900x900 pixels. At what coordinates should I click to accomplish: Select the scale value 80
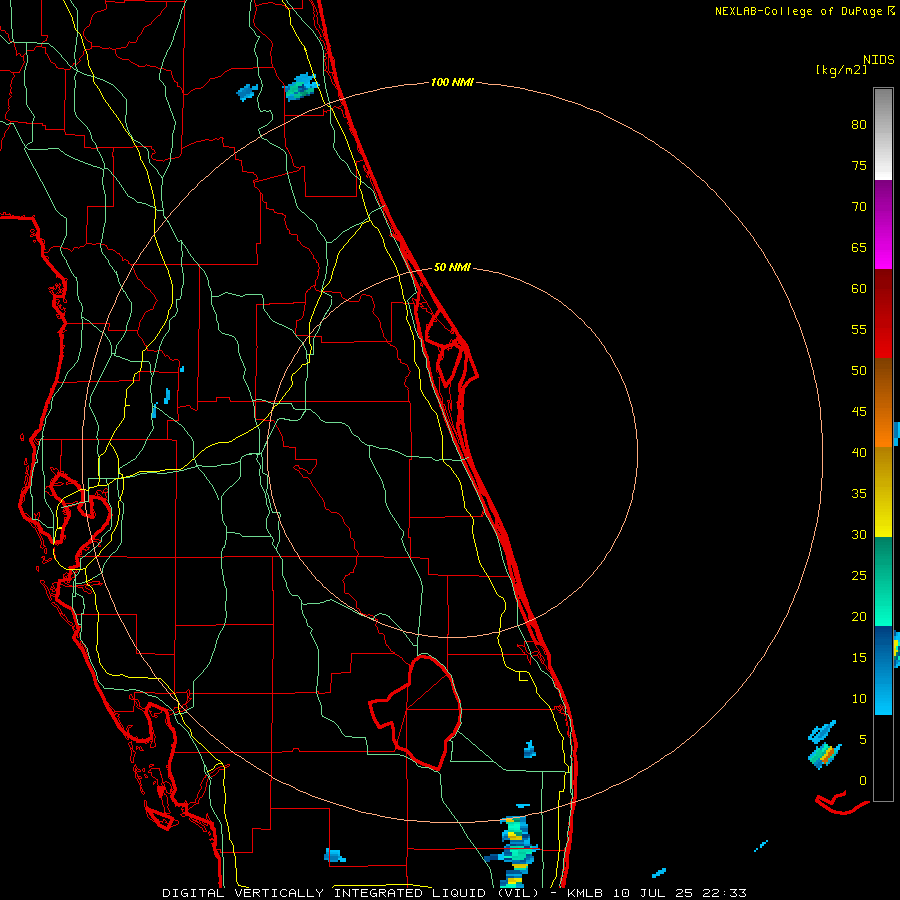(x=859, y=125)
